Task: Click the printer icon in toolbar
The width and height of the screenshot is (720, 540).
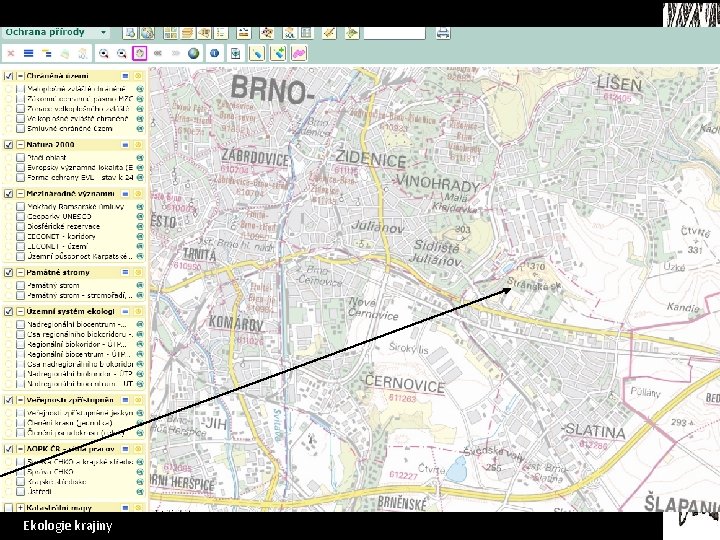Action: pyautogui.click(x=444, y=33)
